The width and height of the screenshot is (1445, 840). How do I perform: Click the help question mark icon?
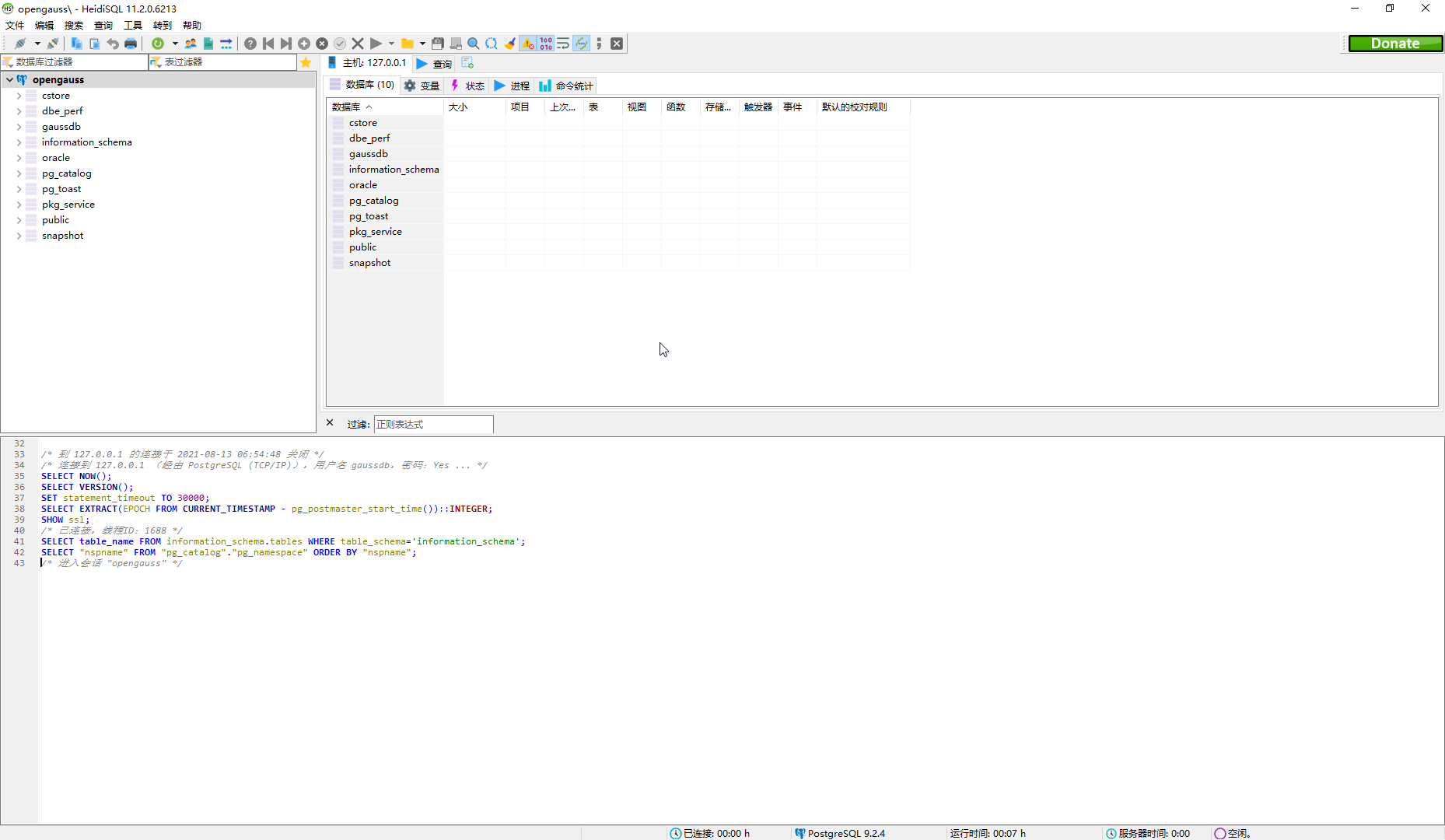pos(250,44)
